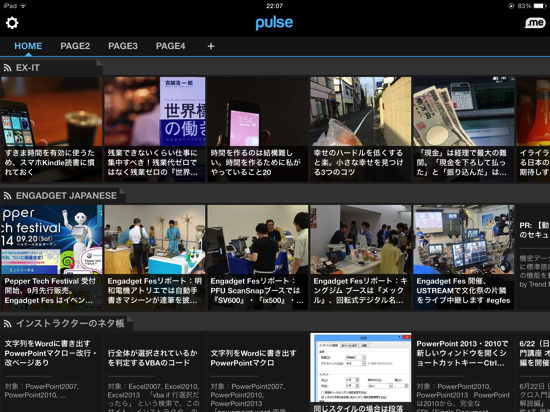
Task: Open the PowerPointマクロー改行・改ページあり article
Action: point(52,372)
